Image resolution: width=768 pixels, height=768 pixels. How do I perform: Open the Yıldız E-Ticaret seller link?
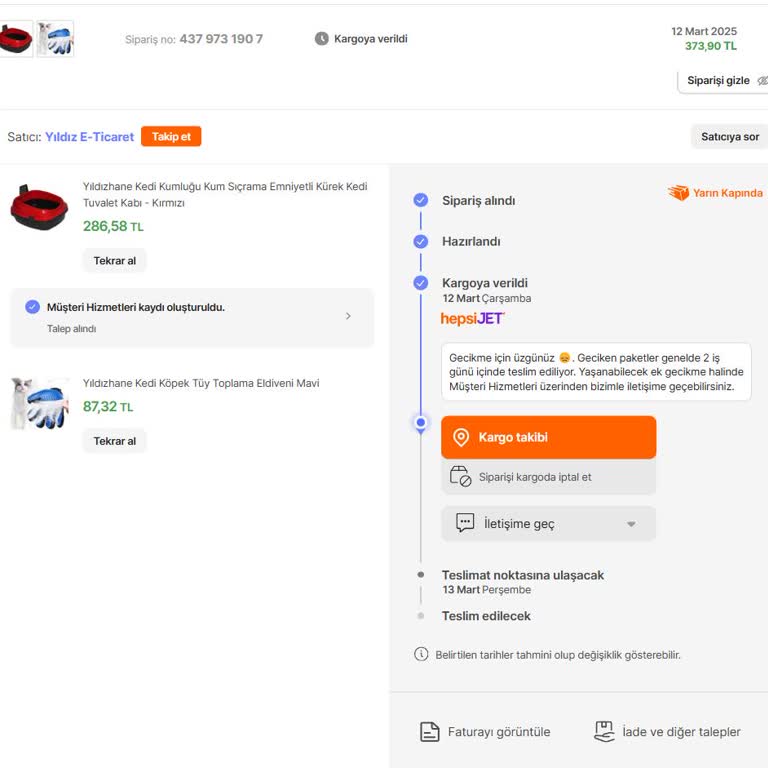pyautogui.click(x=89, y=137)
